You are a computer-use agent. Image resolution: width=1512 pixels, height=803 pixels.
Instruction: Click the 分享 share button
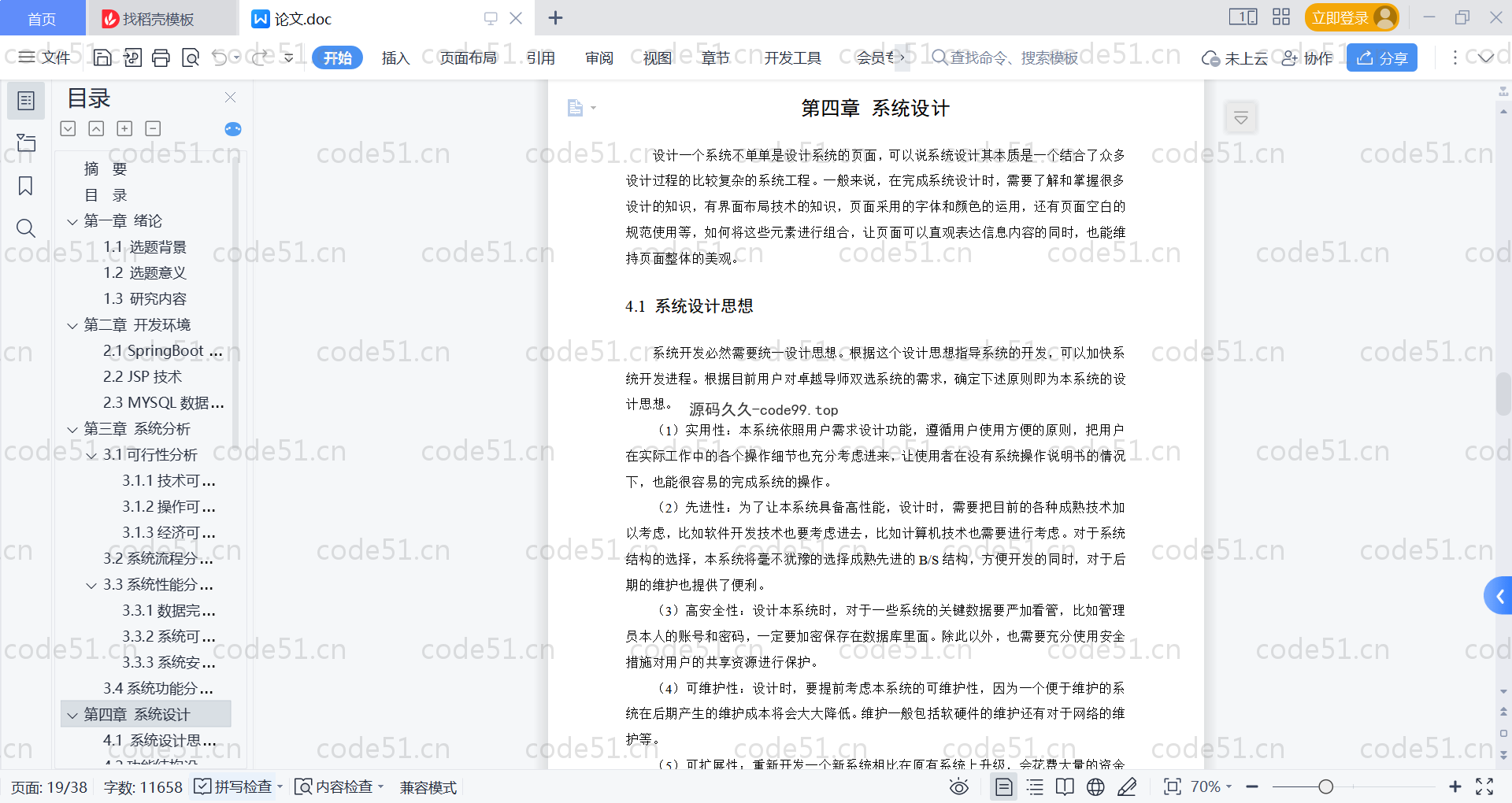(x=1381, y=57)
